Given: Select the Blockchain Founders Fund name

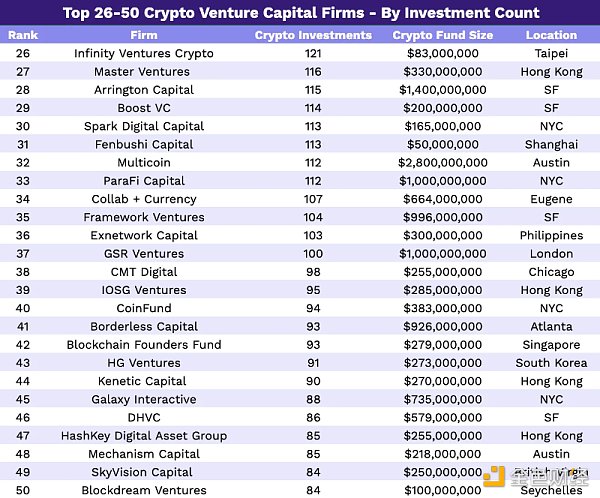Looking at the screenshot, I should 144,345.
